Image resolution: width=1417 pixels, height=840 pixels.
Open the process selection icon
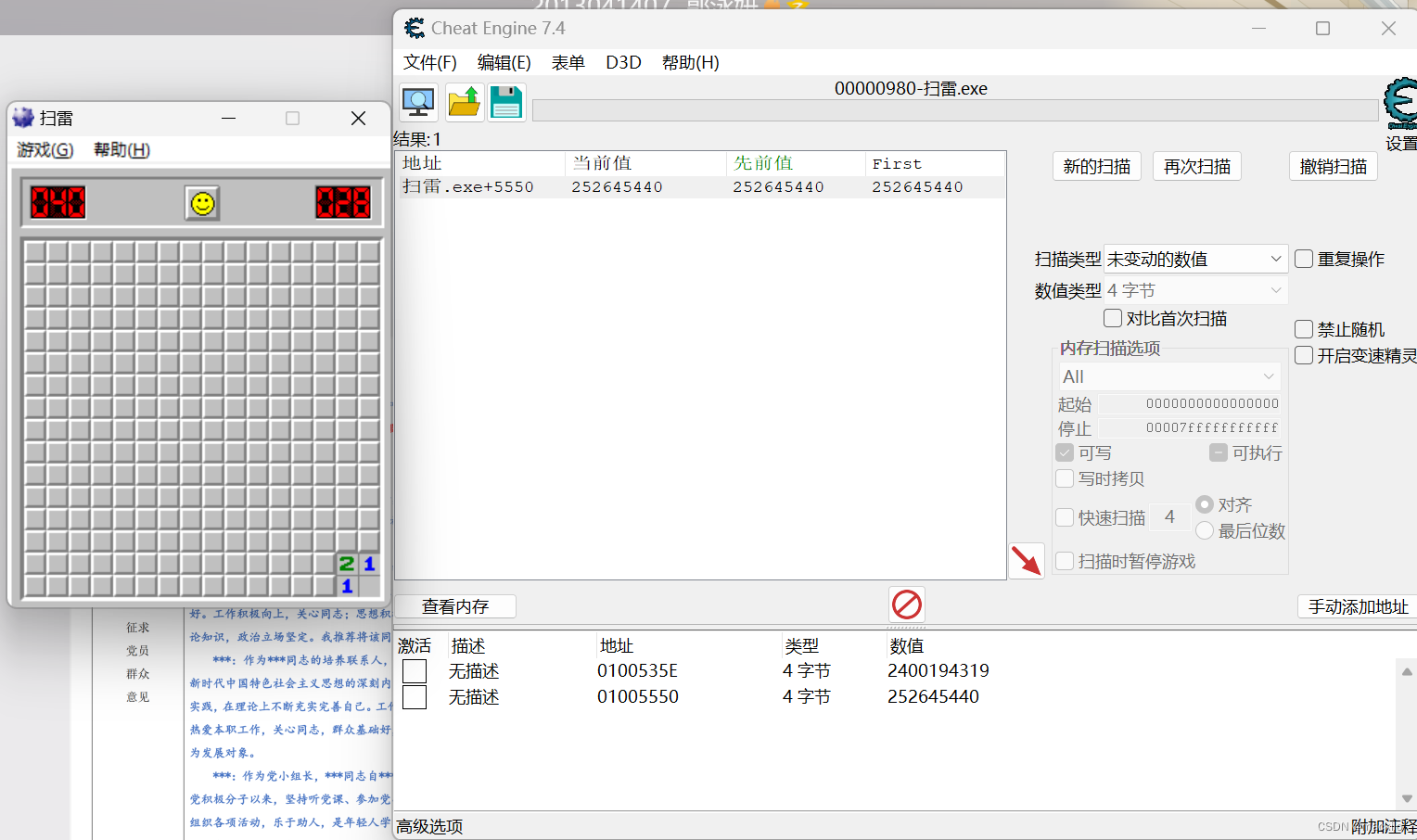click(x=418, y=102)
